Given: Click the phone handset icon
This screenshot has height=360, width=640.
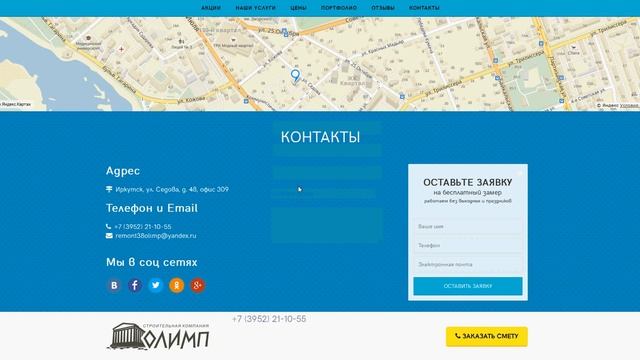Looking at the screenshot, I should click(109, 226).
